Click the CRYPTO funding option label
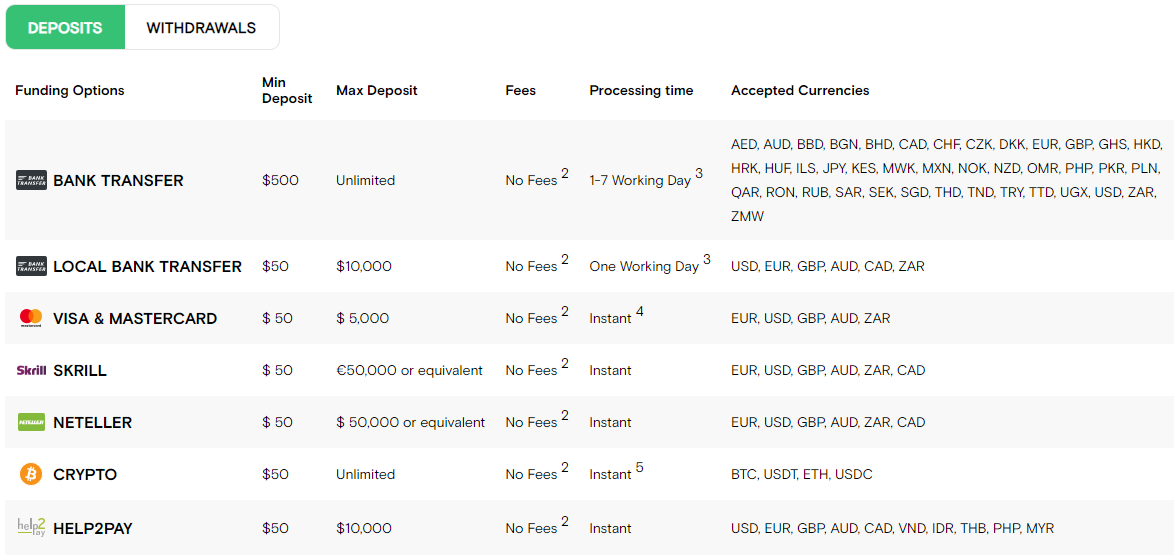Screen dimensions: 1174x559 pyautogui.click(x=85, y=474)
